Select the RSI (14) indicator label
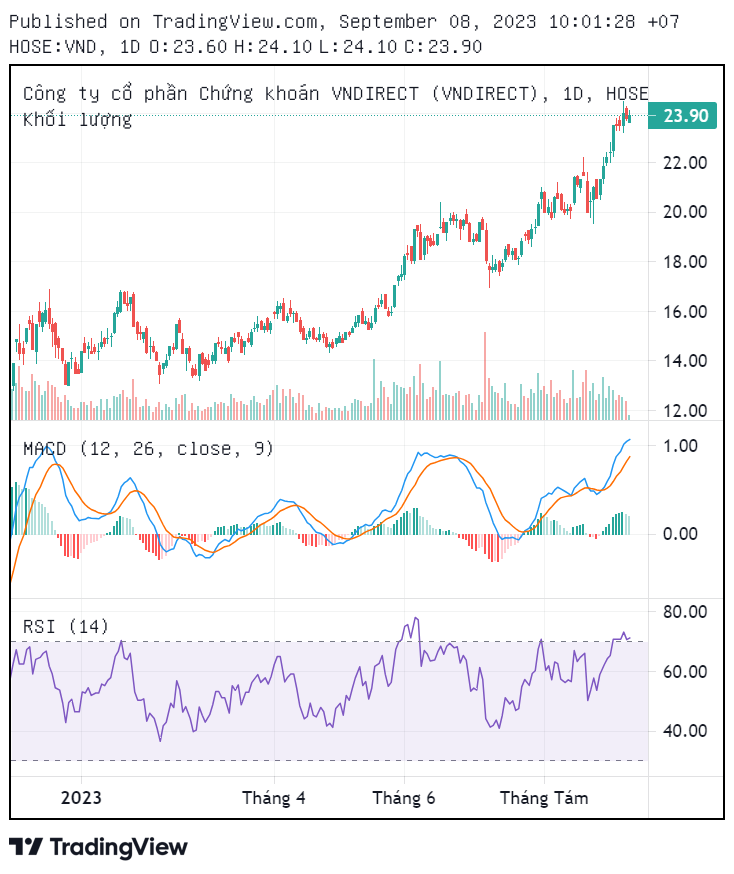Image resolution: width=734 pixels, height=874 pixels. [66, 627]
